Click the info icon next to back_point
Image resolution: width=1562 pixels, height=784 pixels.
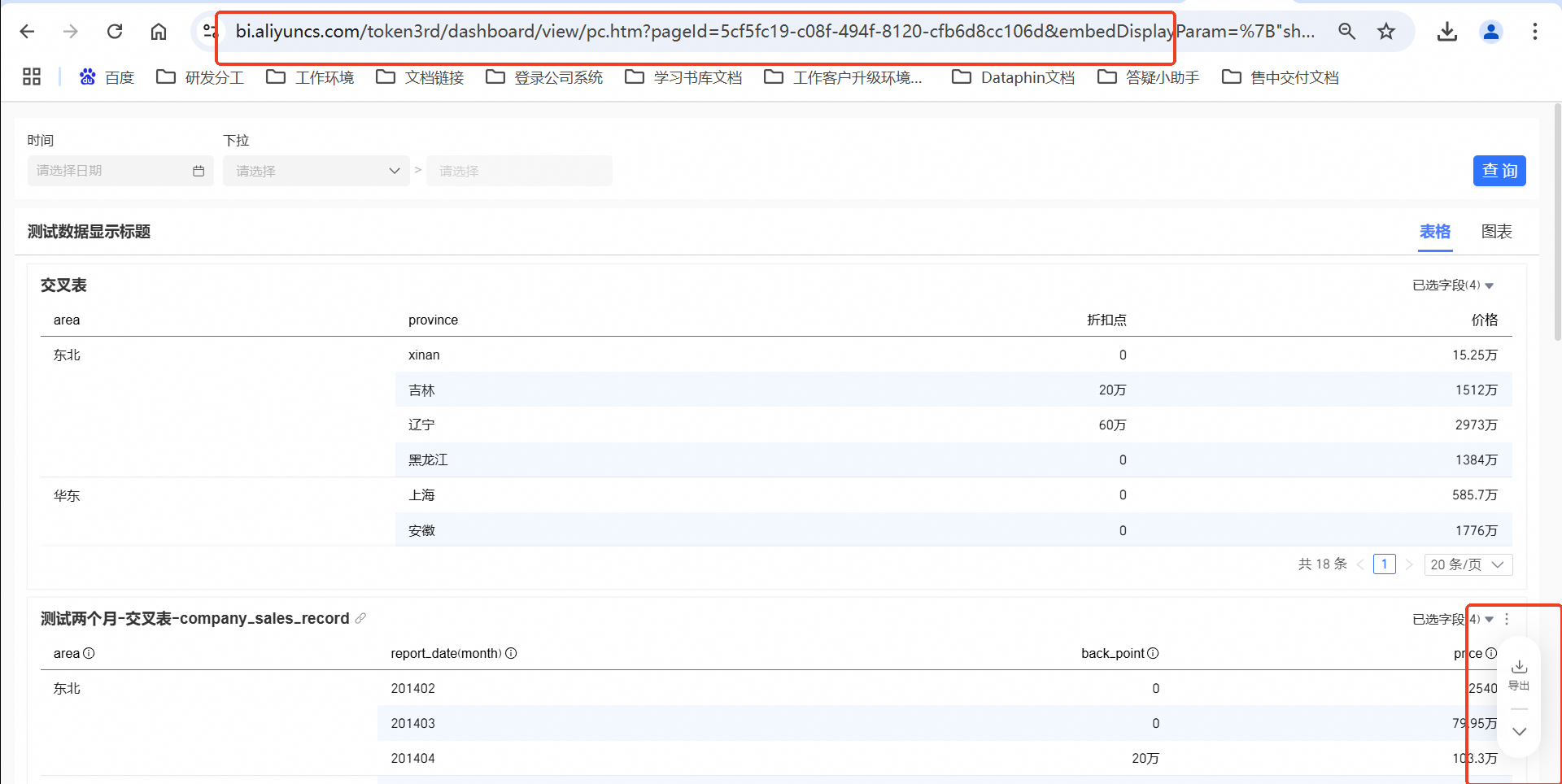pos(1153,654)
